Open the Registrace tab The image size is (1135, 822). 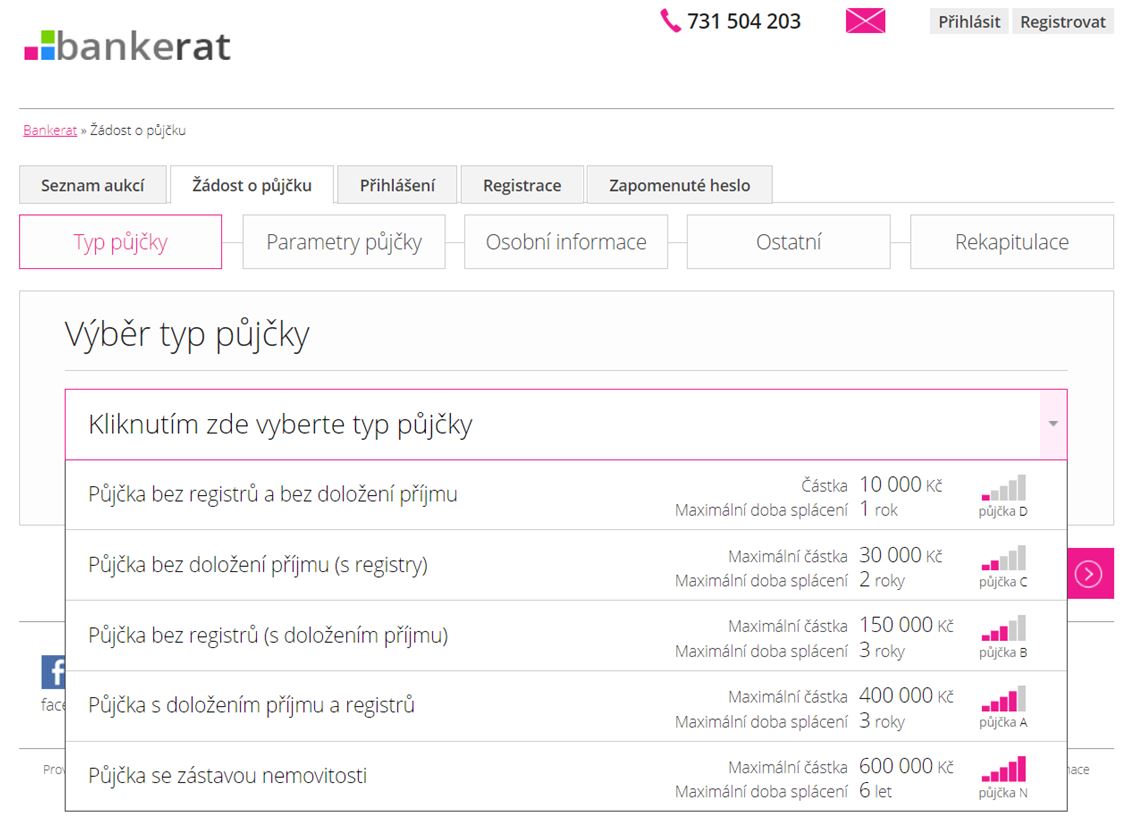[x=522, y=185]
